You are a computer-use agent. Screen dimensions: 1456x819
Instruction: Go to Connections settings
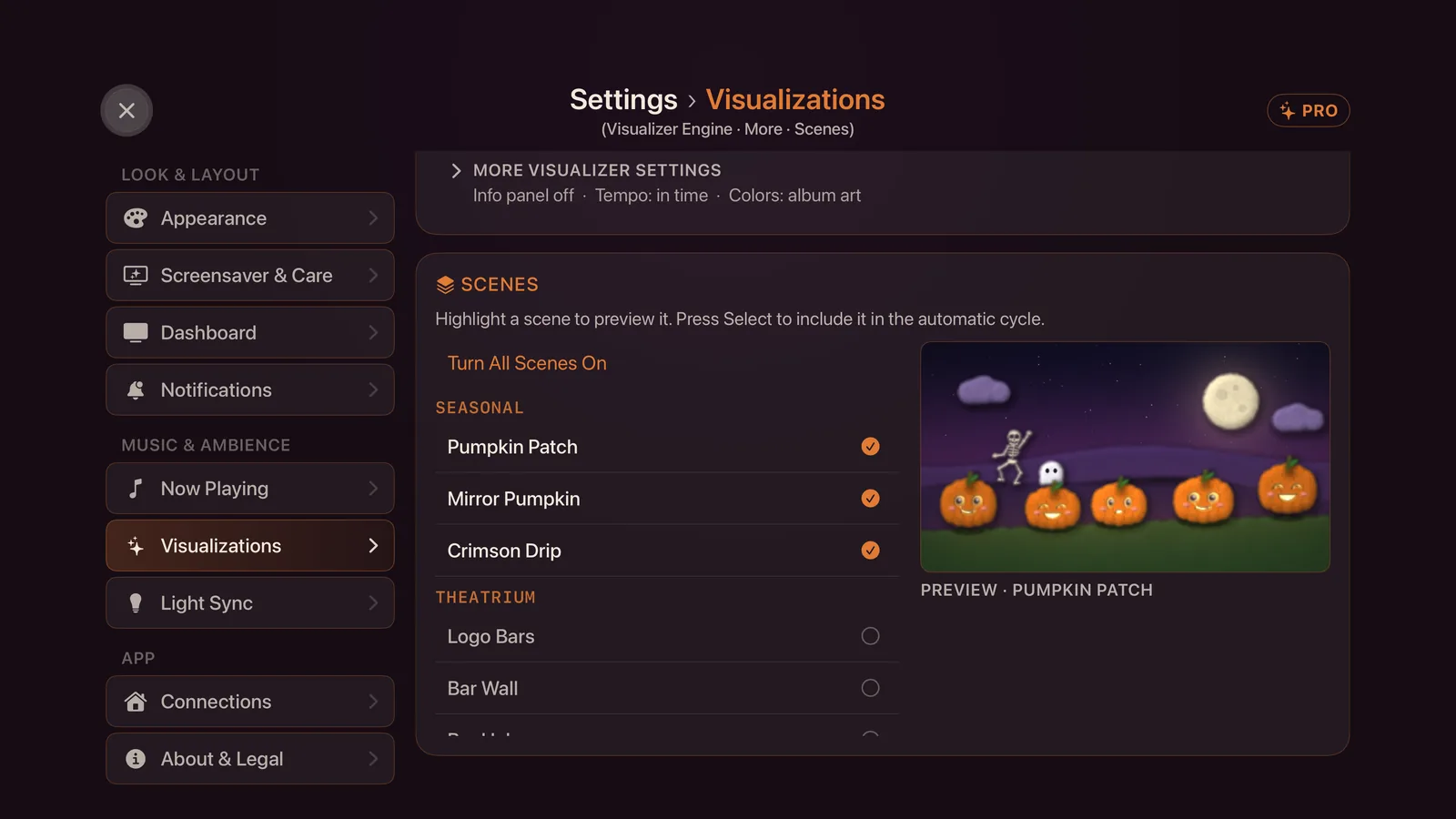(250, 702)
